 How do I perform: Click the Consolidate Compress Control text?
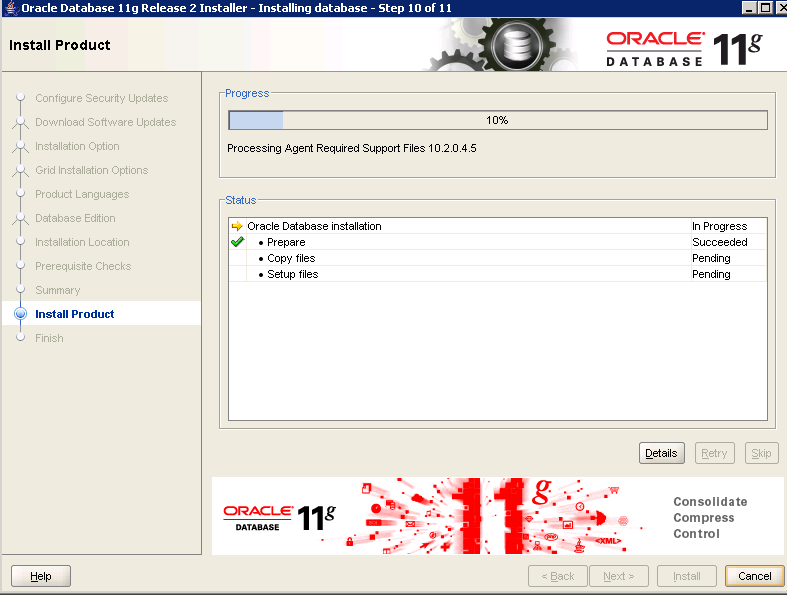[x=710, y=518]
